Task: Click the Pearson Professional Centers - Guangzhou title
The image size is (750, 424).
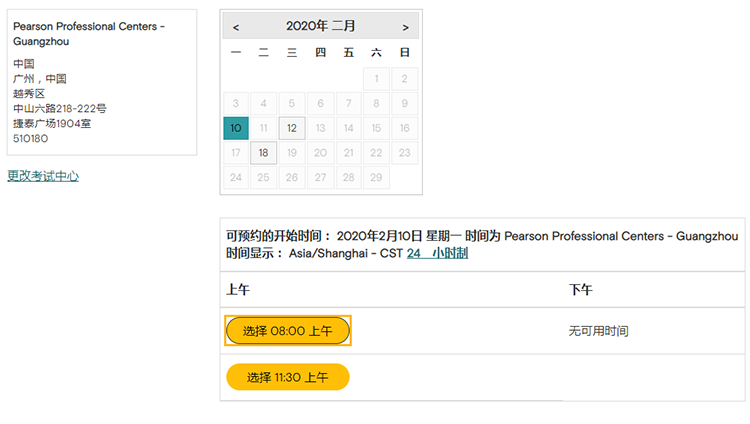Action: pos(89,33)
